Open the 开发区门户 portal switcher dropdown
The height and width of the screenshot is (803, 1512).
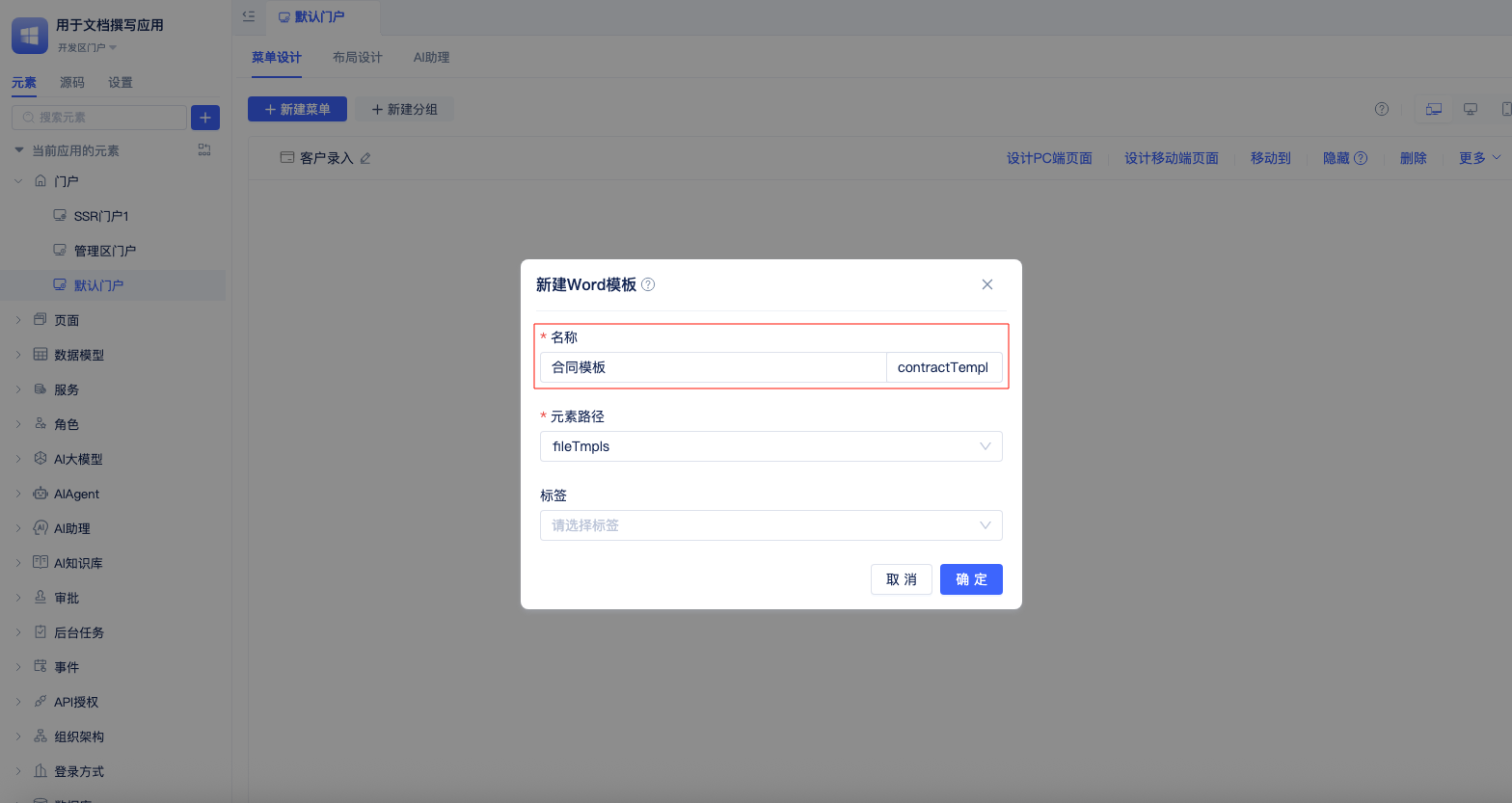[x=87, y=47]
